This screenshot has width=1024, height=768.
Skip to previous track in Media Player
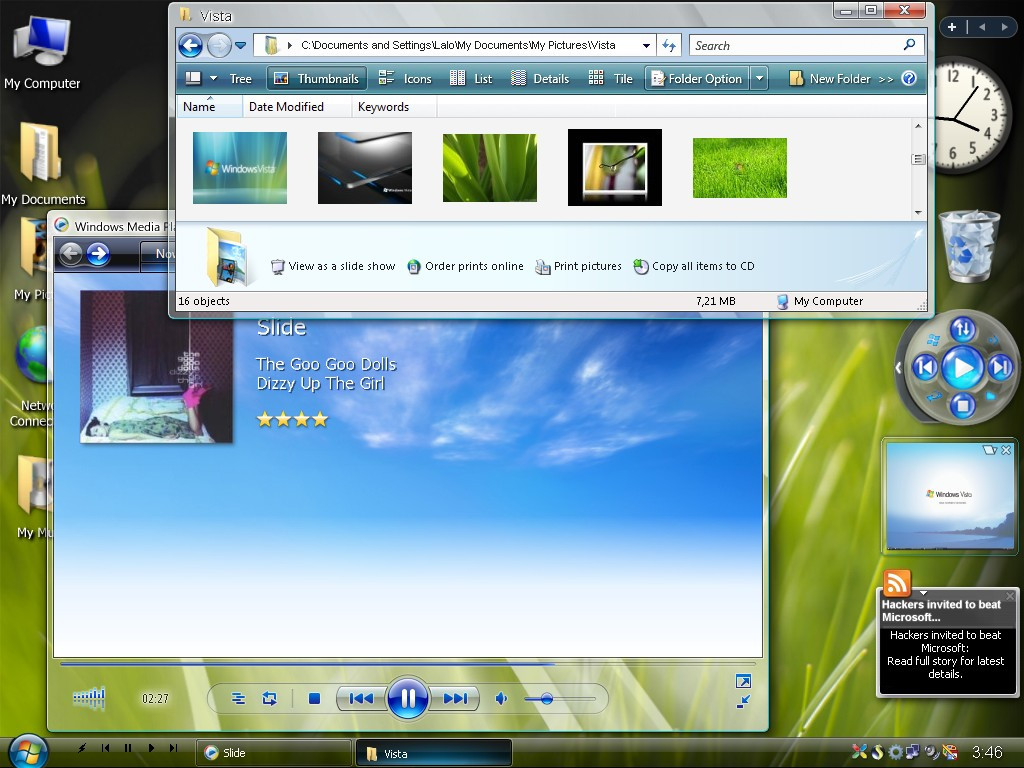pyautogui.click(x=360, y=699)
